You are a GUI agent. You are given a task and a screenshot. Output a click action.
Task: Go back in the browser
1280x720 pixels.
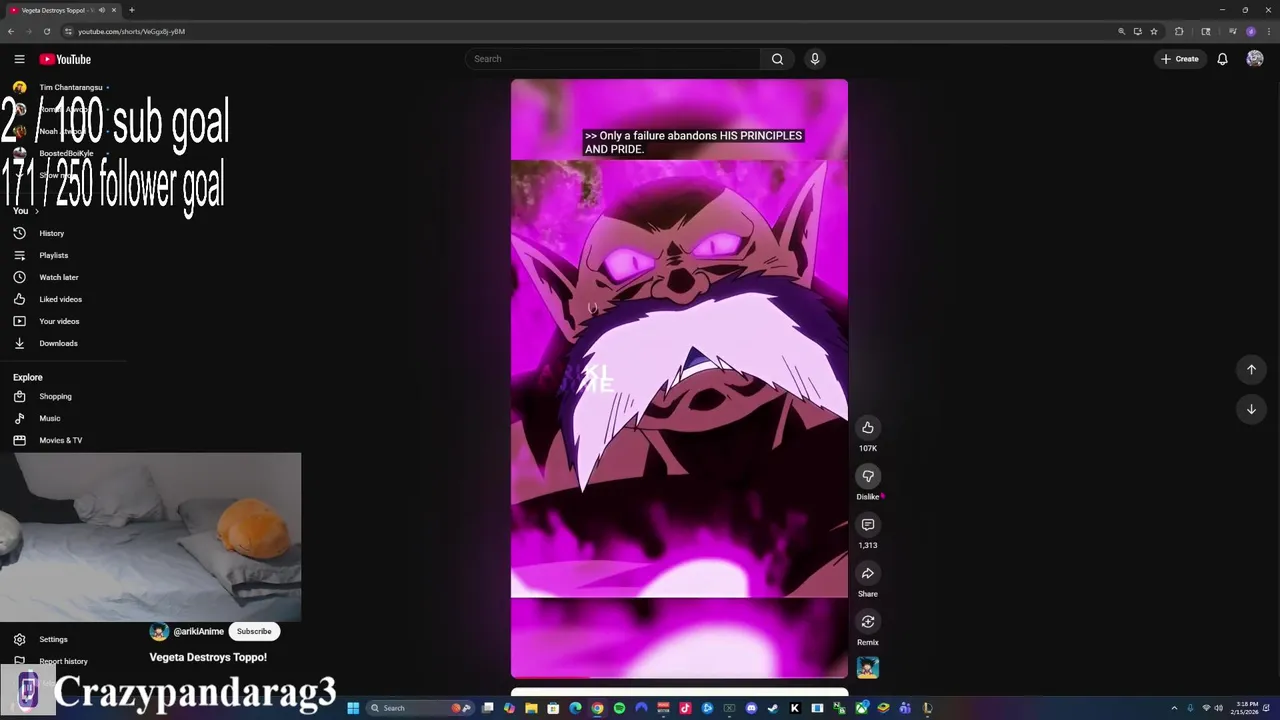pyautogui.click(x=11, y=31)
